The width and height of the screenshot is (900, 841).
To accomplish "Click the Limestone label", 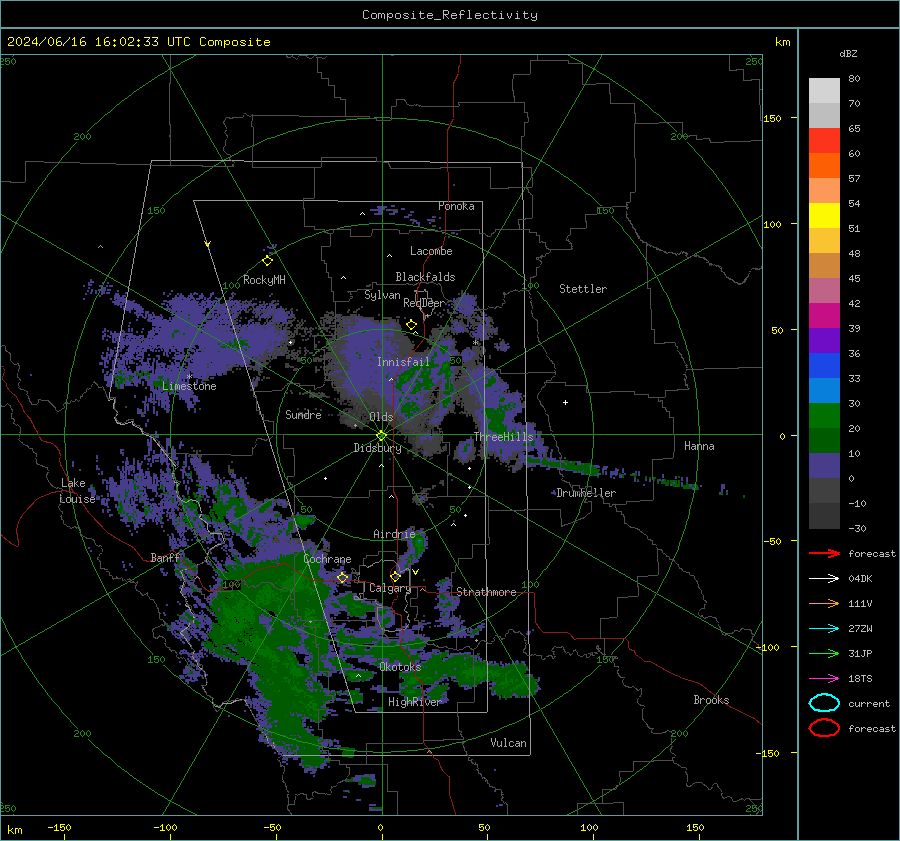I will coord(189,386).
